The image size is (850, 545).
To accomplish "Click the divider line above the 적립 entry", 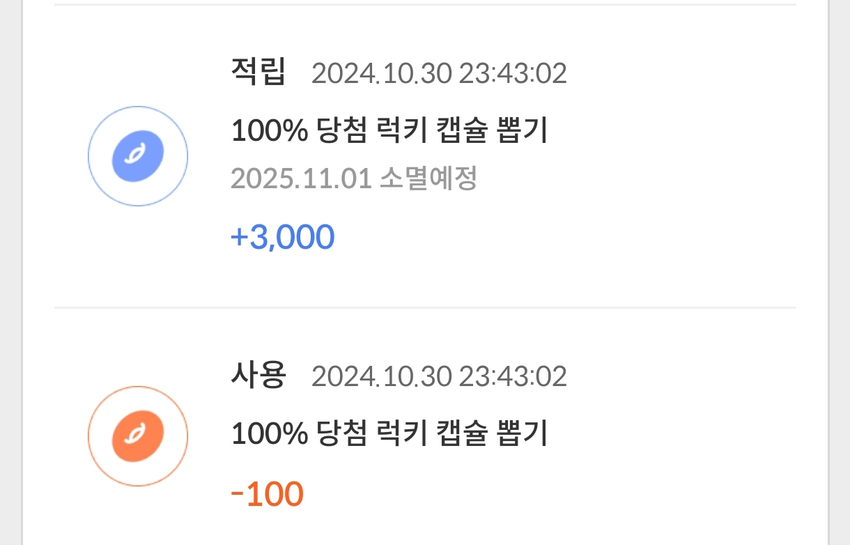I will [425, 5].
